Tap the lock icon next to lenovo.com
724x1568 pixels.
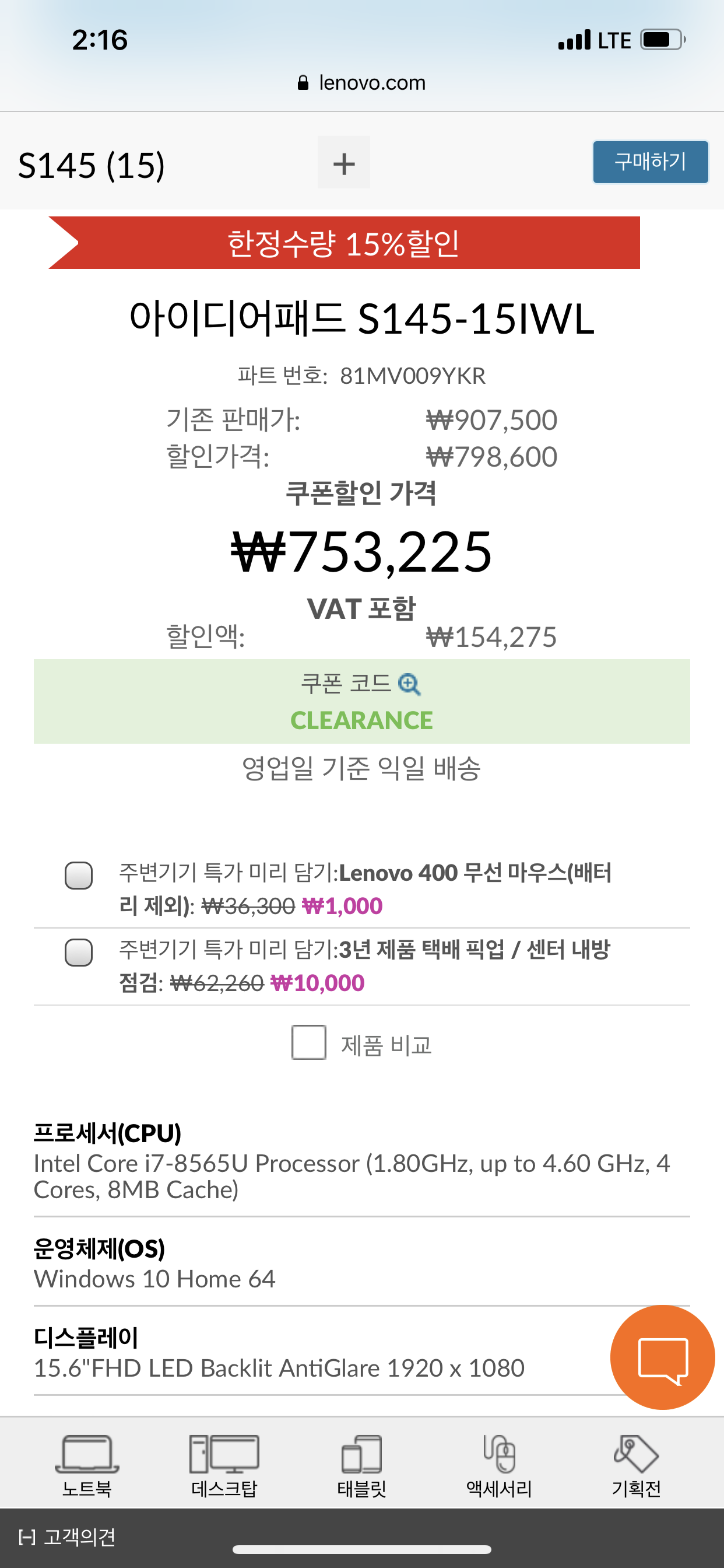[303, 83]
